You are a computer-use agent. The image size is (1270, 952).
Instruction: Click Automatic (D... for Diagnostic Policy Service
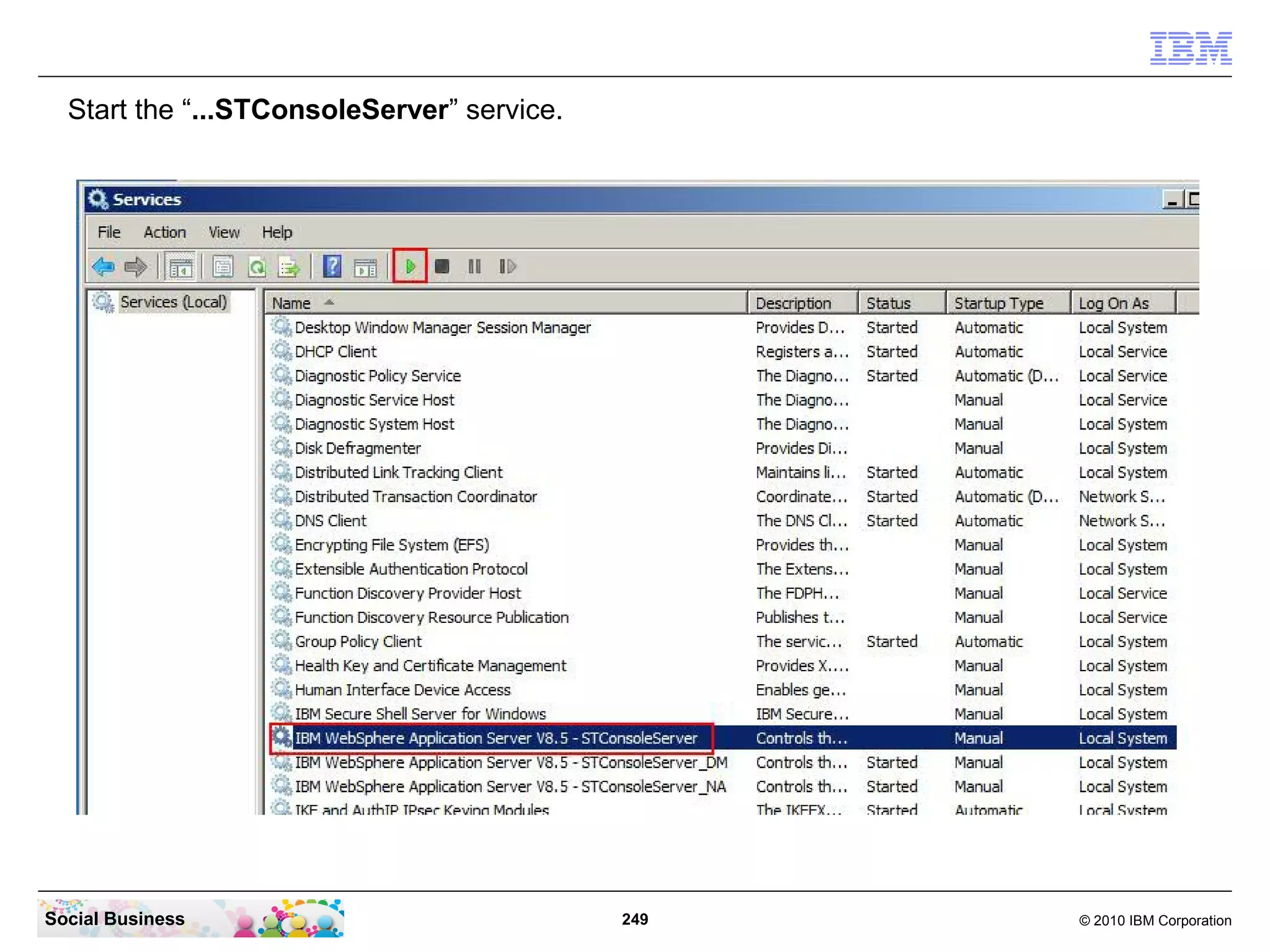point(1006,376)
